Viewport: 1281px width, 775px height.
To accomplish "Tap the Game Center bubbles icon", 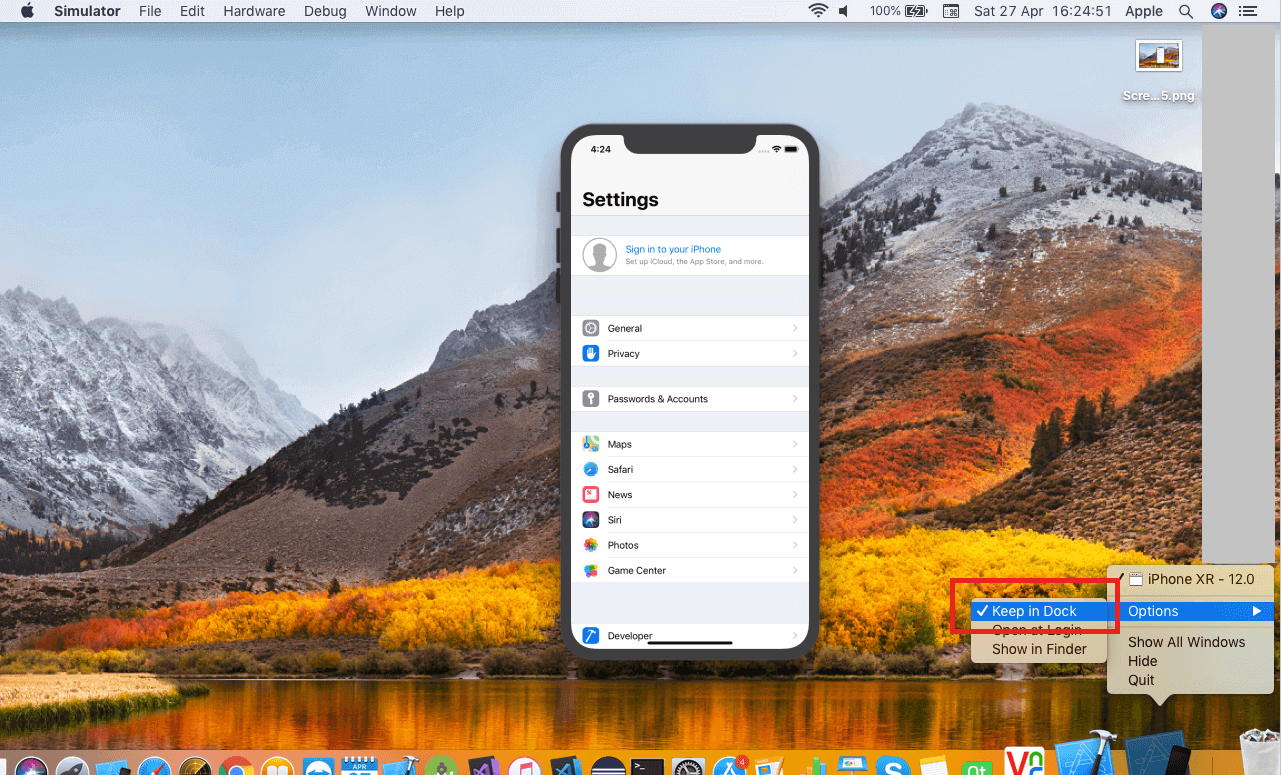I will pos(591,571).
